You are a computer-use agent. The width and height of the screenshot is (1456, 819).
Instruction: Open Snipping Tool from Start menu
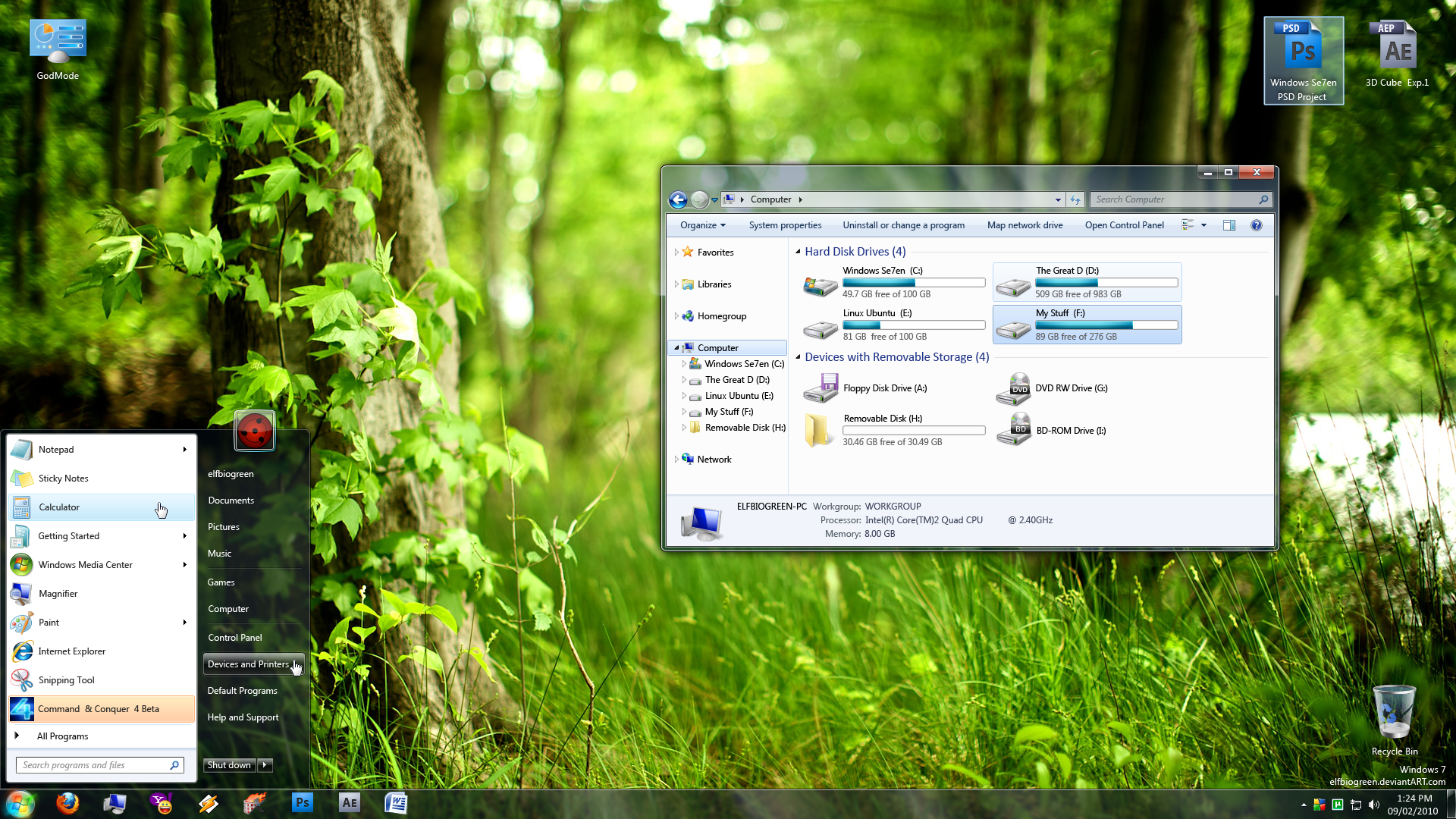tap(102, 680)
